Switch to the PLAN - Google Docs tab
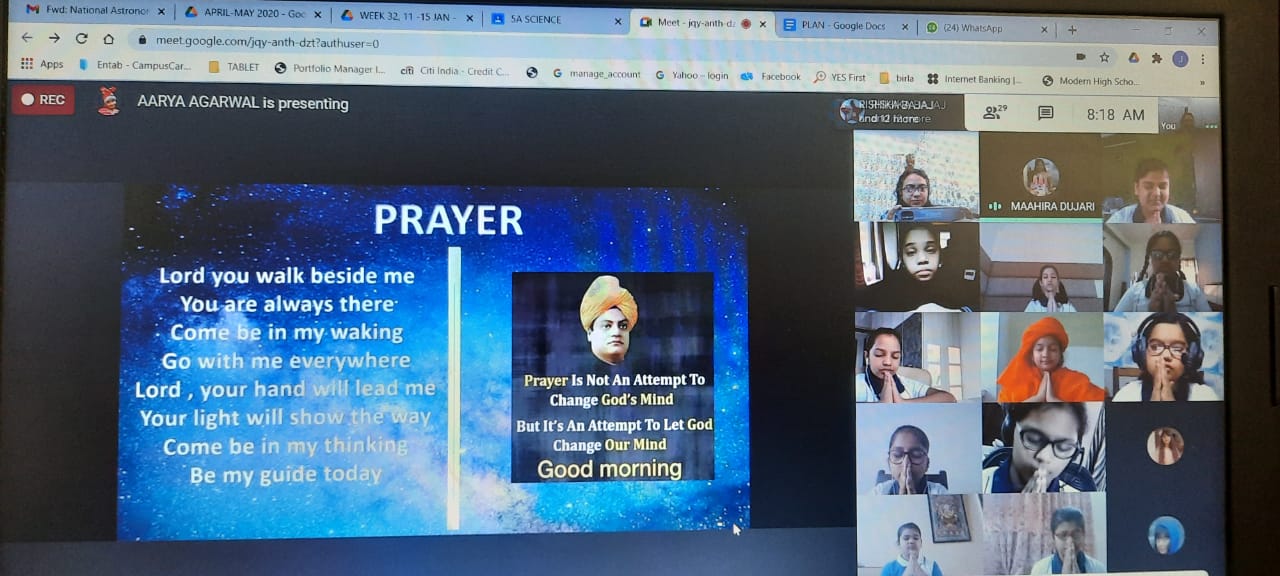1280x576 pixels. click(x=843, y=26)
